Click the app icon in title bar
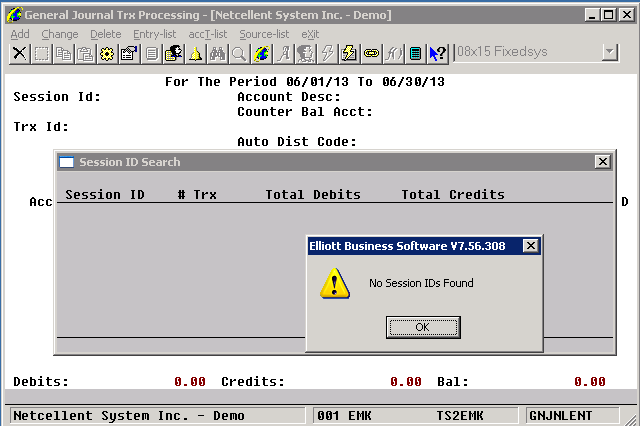 (14, 15)
